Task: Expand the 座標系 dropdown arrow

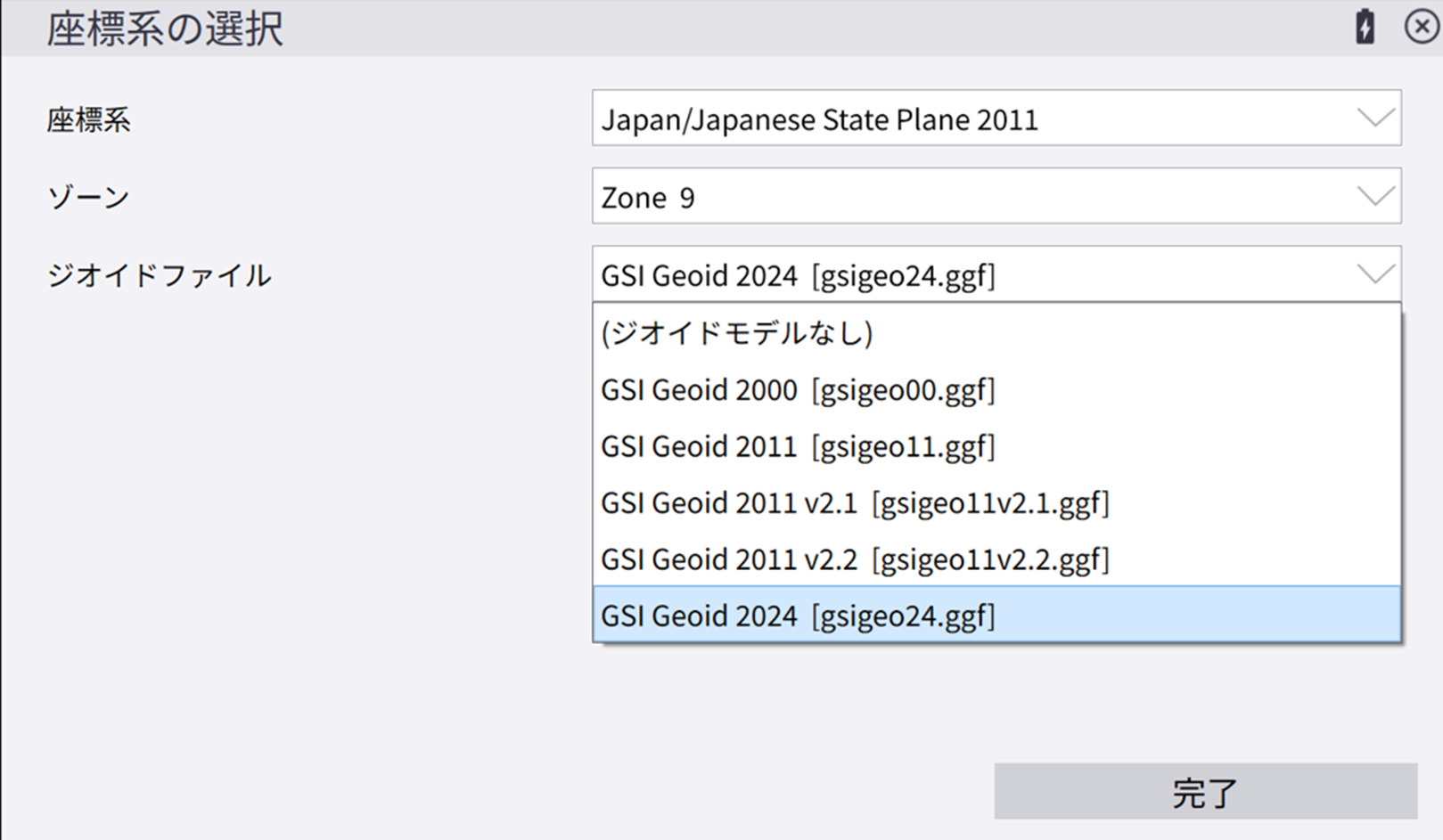Action: (1375, 118)
